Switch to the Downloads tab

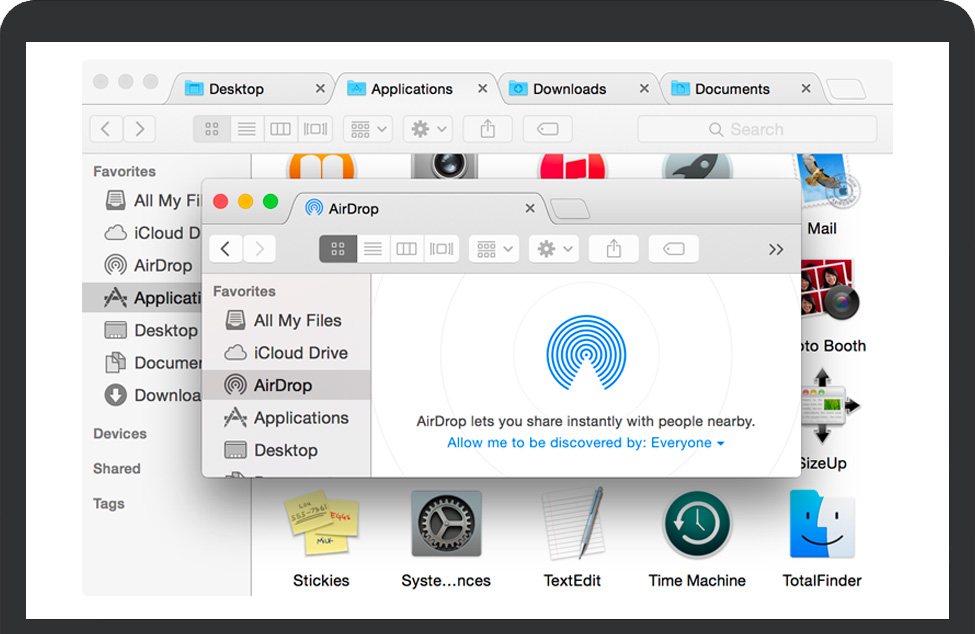coord(569,89)
